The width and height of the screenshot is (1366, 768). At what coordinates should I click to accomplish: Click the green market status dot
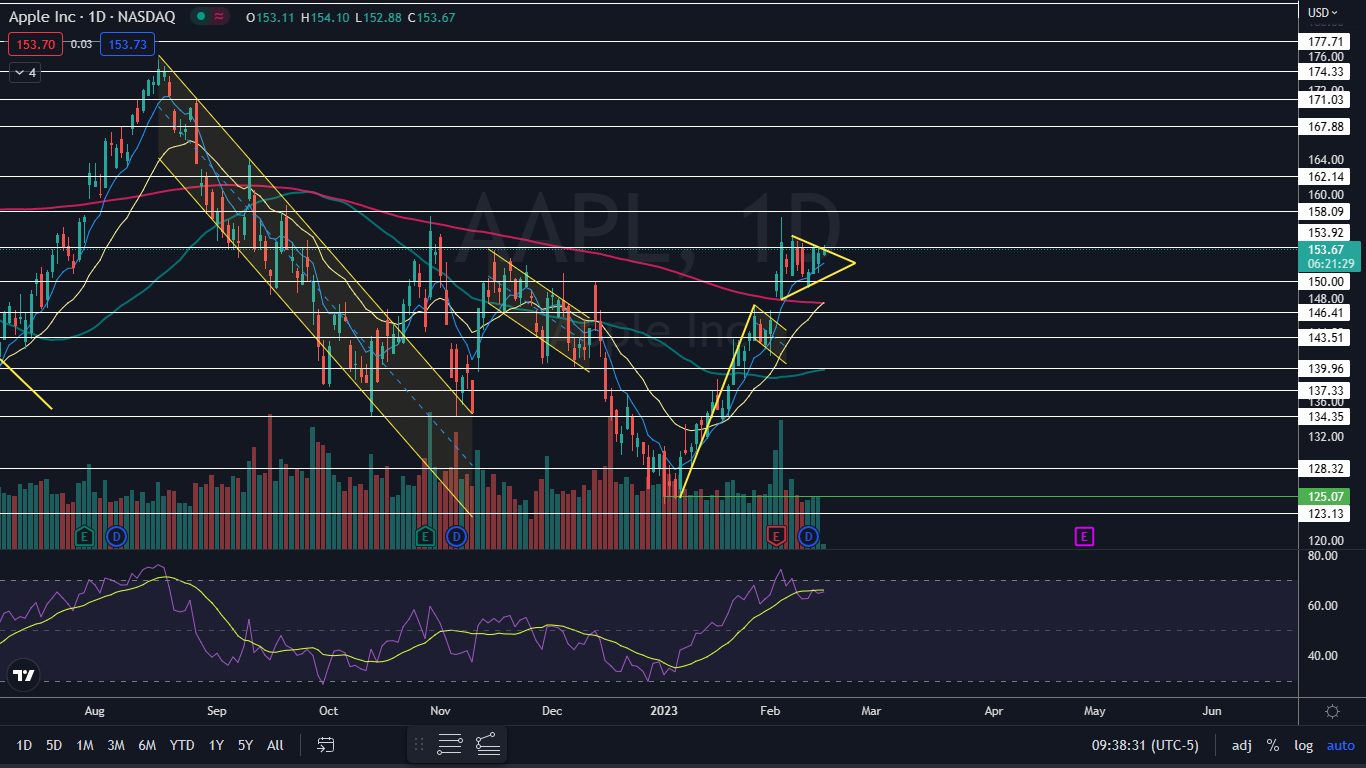pos(201,16)
